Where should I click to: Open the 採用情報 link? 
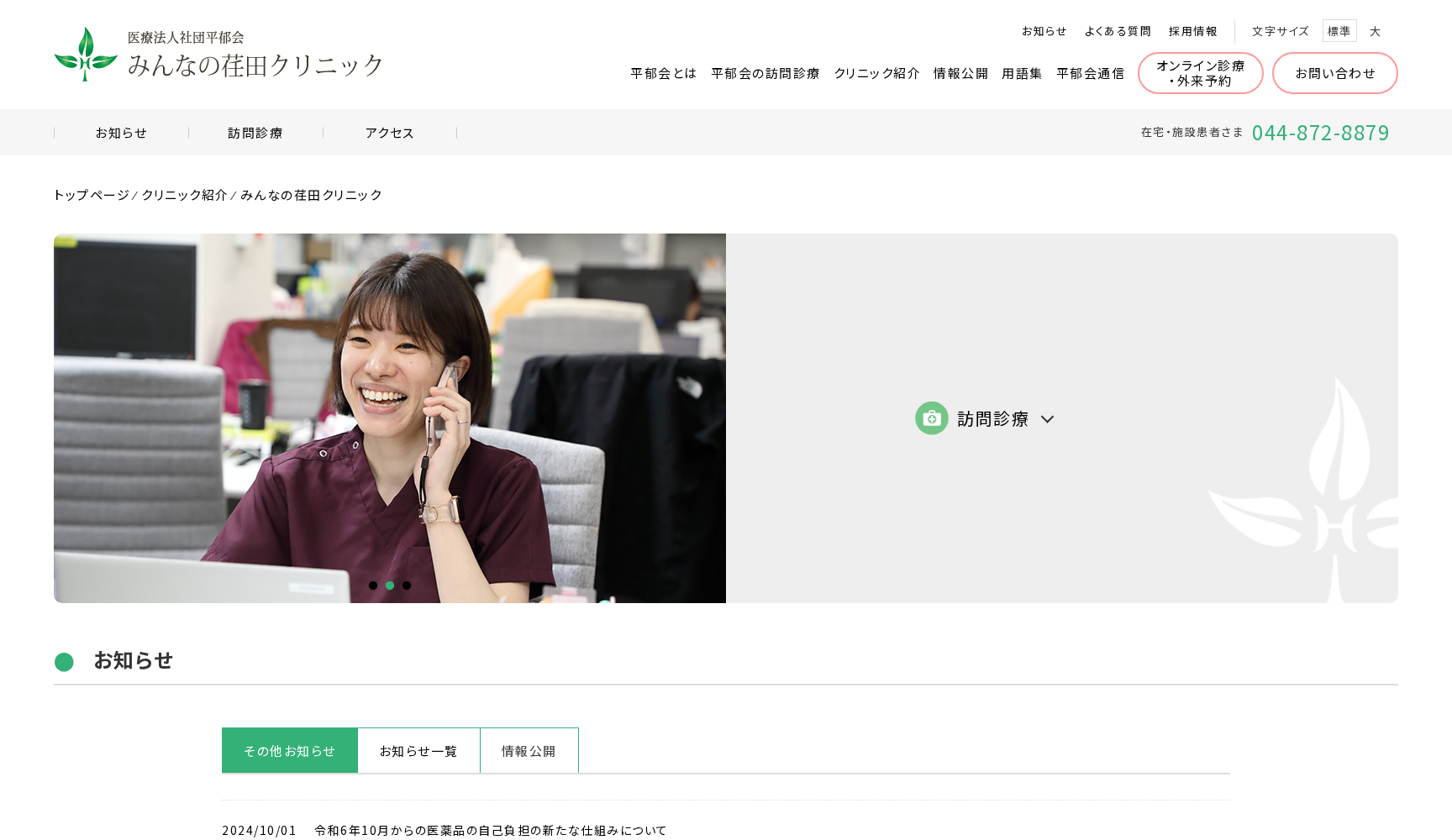[x=1193, y=30]
